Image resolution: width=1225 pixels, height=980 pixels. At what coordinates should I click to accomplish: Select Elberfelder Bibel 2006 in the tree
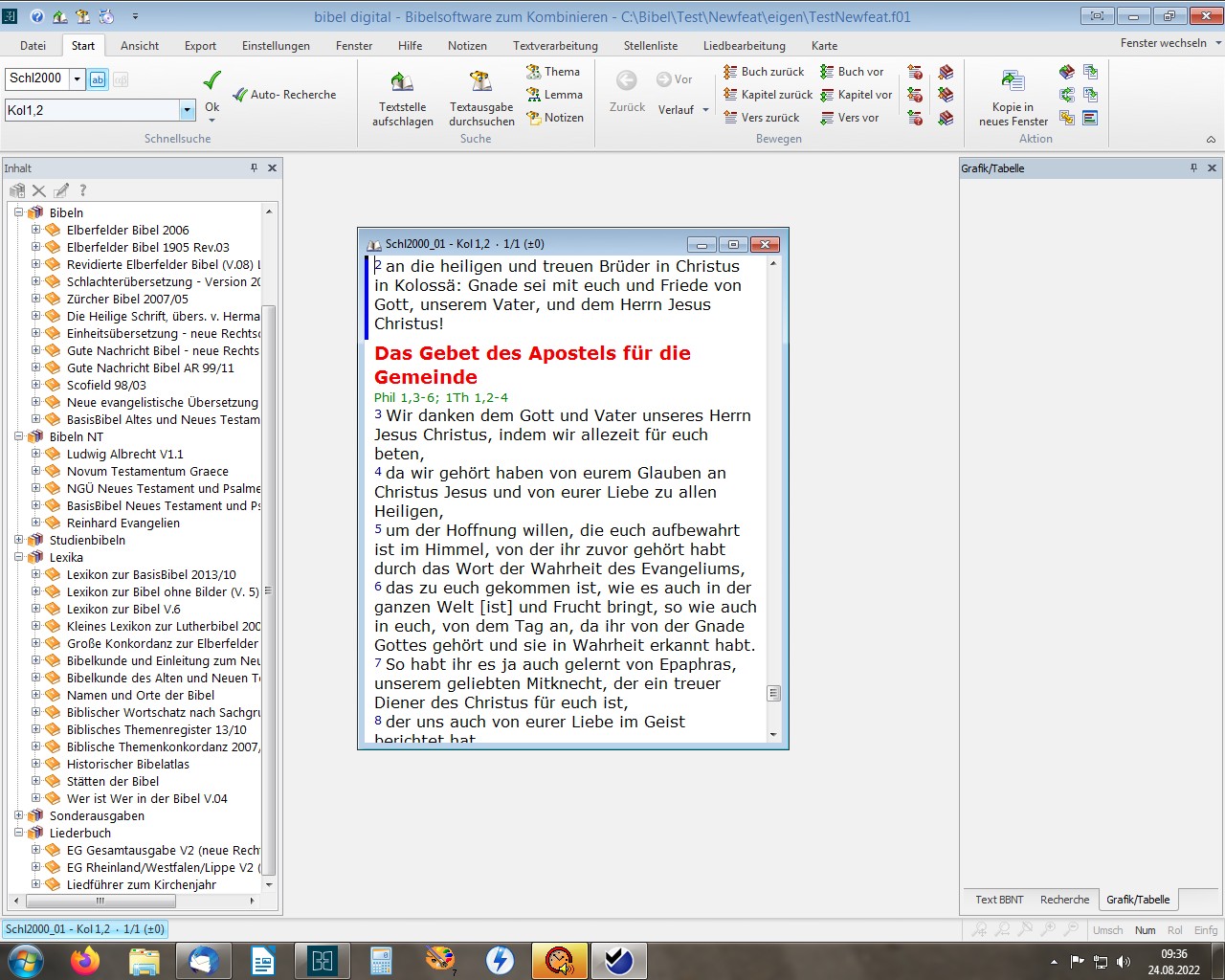[127, 230]
